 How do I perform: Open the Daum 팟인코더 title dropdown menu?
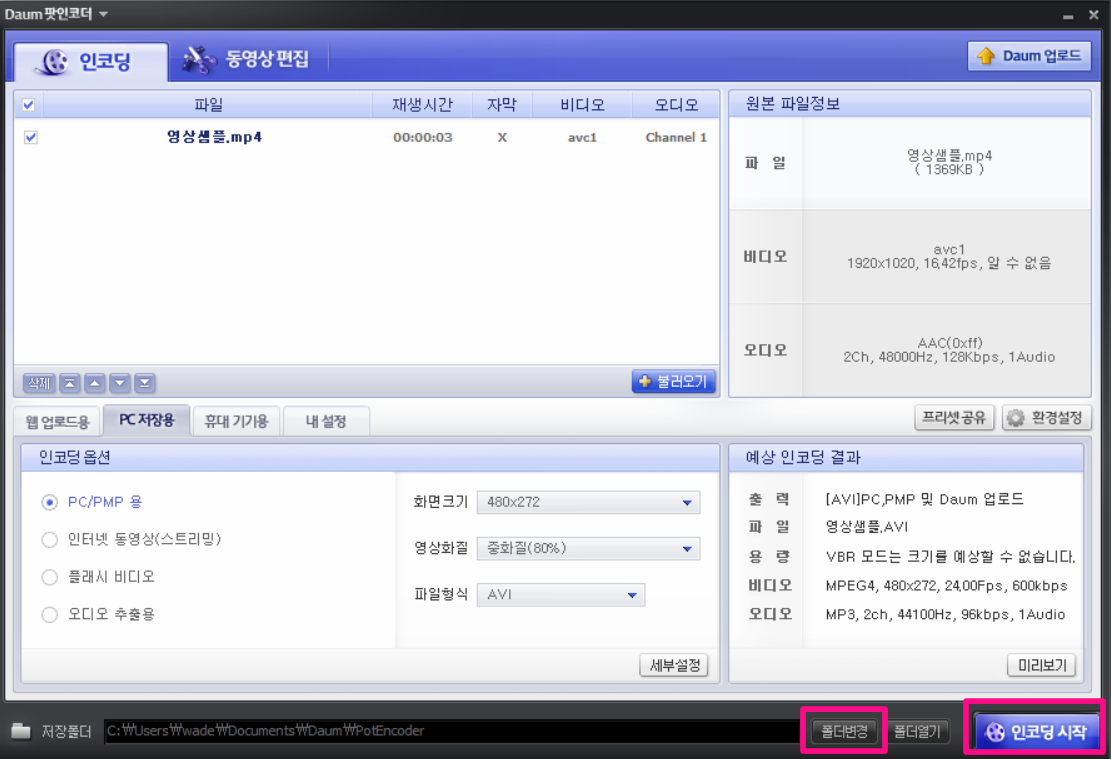[103, 14]
